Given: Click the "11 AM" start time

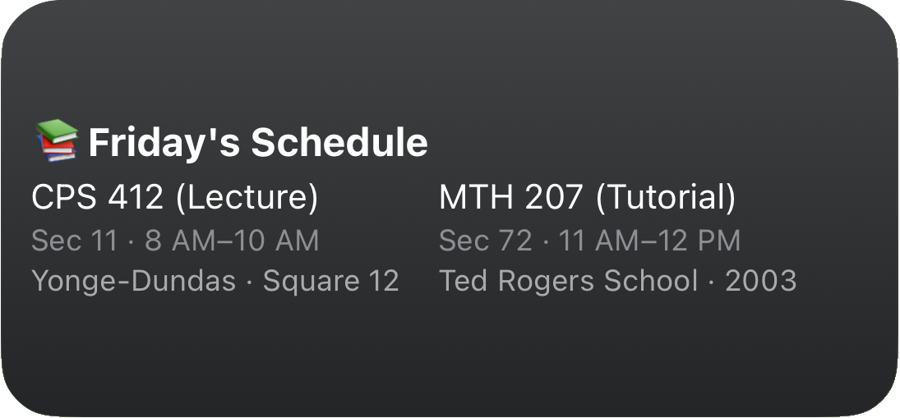Looking at the screenshot, I should 583,241.
